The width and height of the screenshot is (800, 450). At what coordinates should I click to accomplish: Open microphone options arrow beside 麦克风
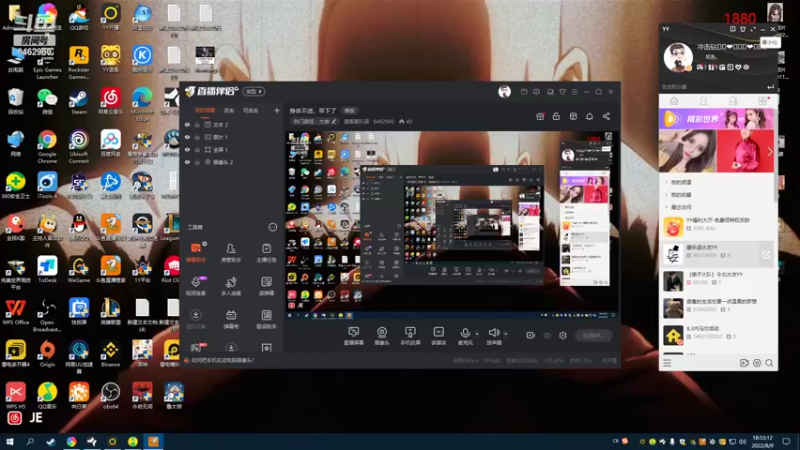click(477, 334)
